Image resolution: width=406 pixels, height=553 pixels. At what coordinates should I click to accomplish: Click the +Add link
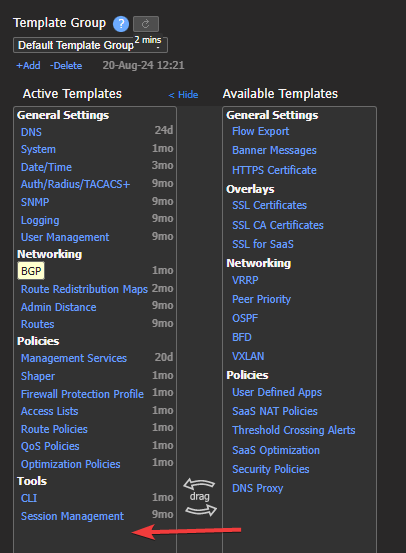pos(28,66)
